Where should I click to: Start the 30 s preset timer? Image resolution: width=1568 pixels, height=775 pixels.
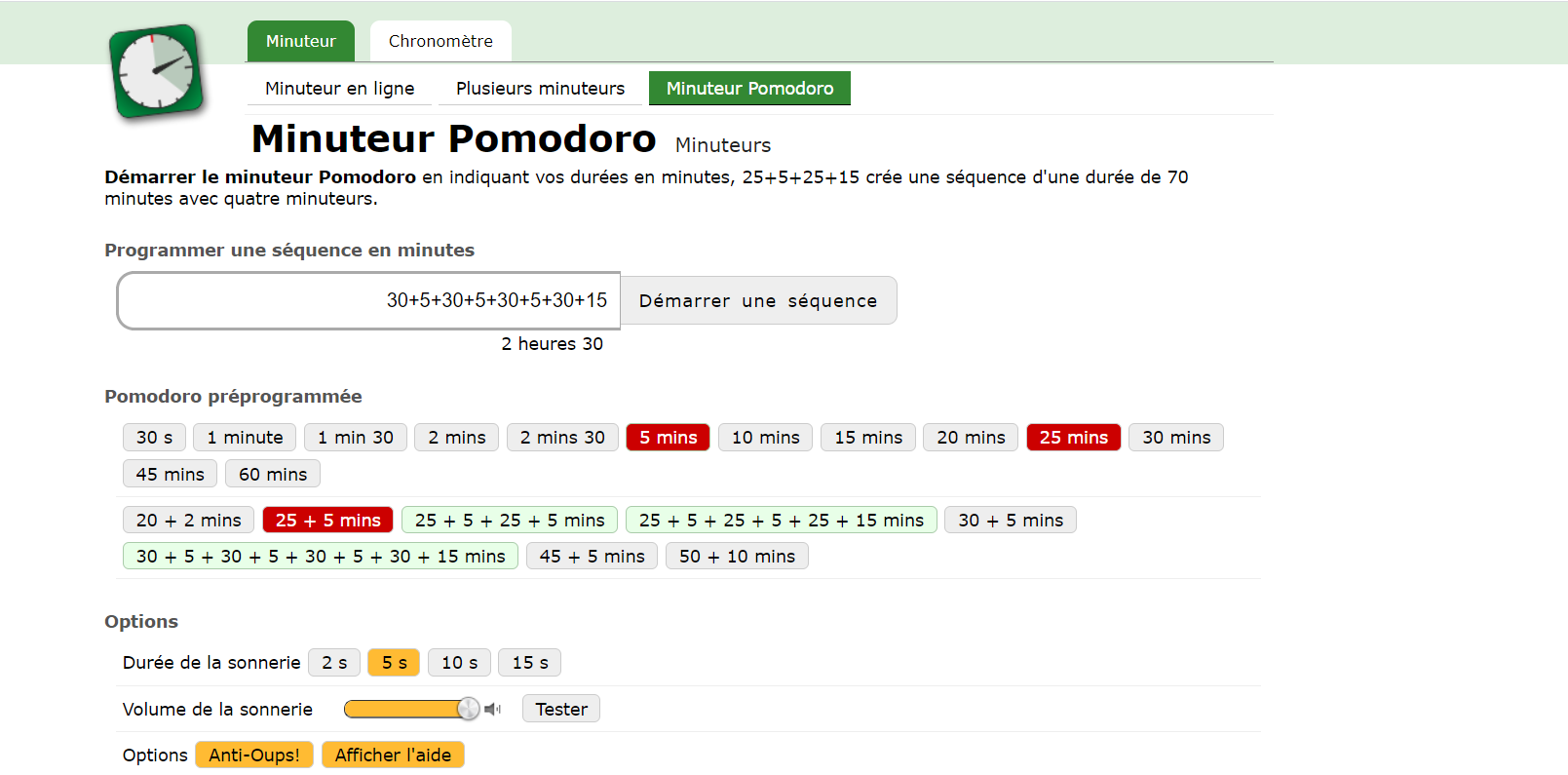[x=154, y=438]
